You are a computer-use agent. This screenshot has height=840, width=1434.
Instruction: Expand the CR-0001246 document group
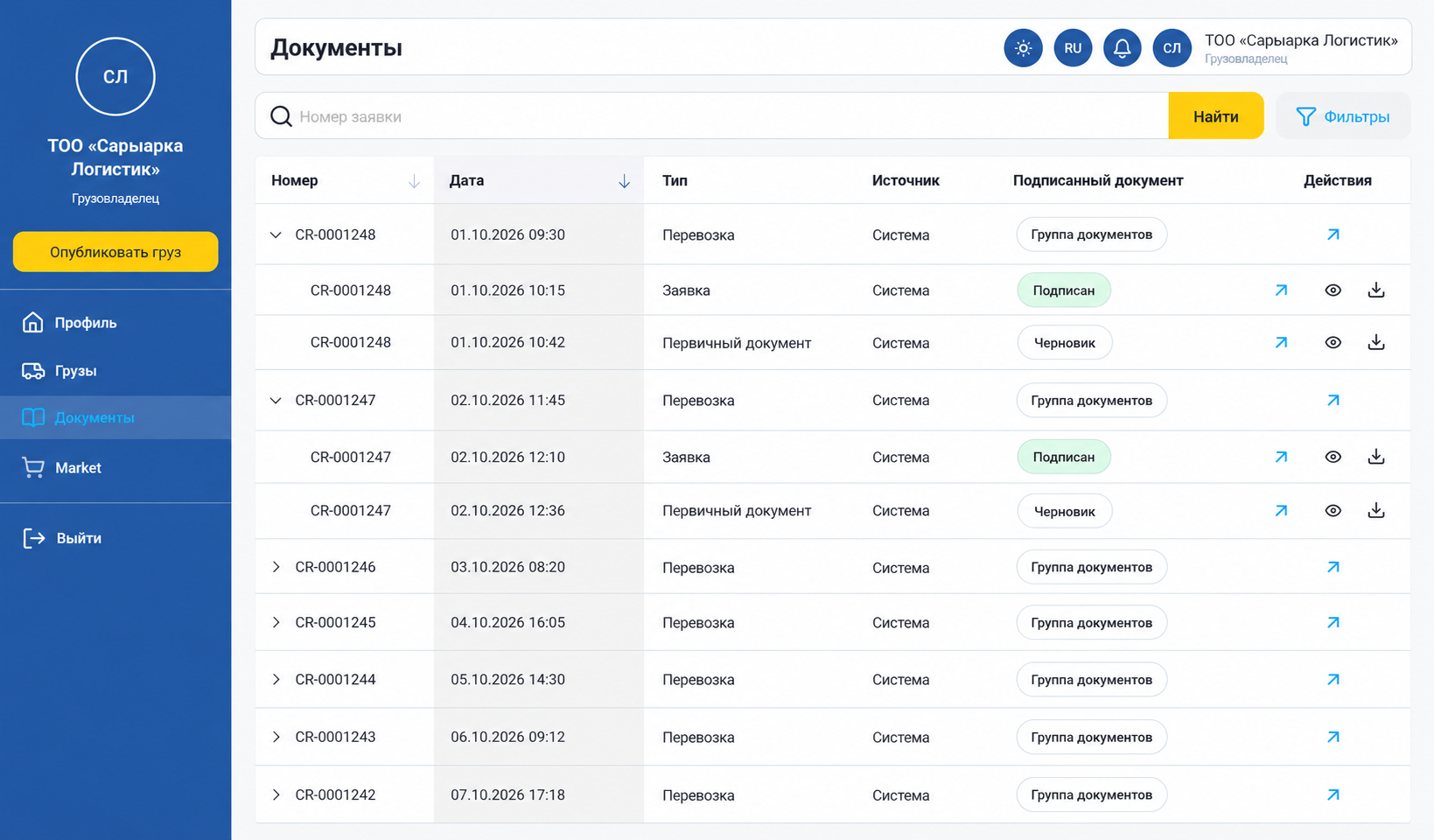(x=276, y=567)
